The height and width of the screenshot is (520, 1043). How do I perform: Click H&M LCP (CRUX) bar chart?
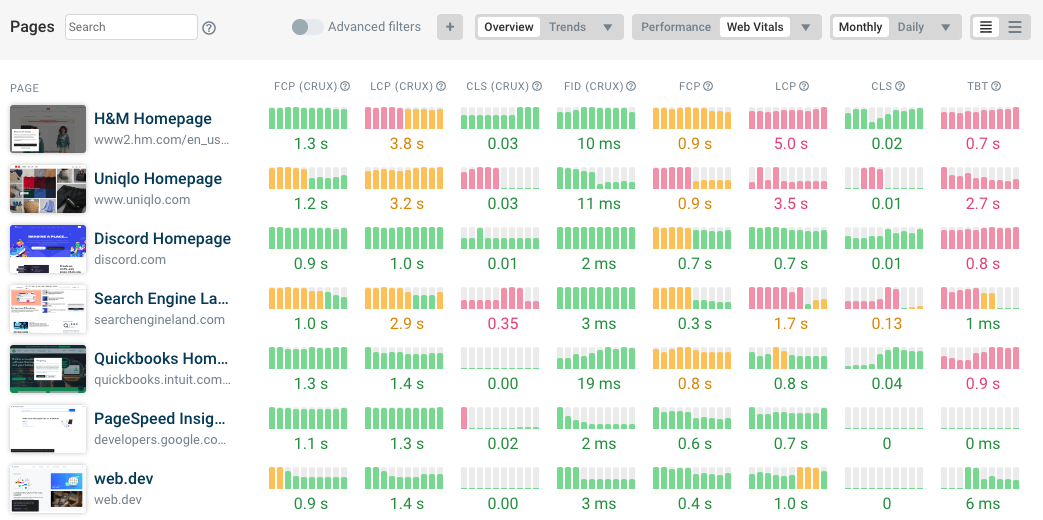404,118
